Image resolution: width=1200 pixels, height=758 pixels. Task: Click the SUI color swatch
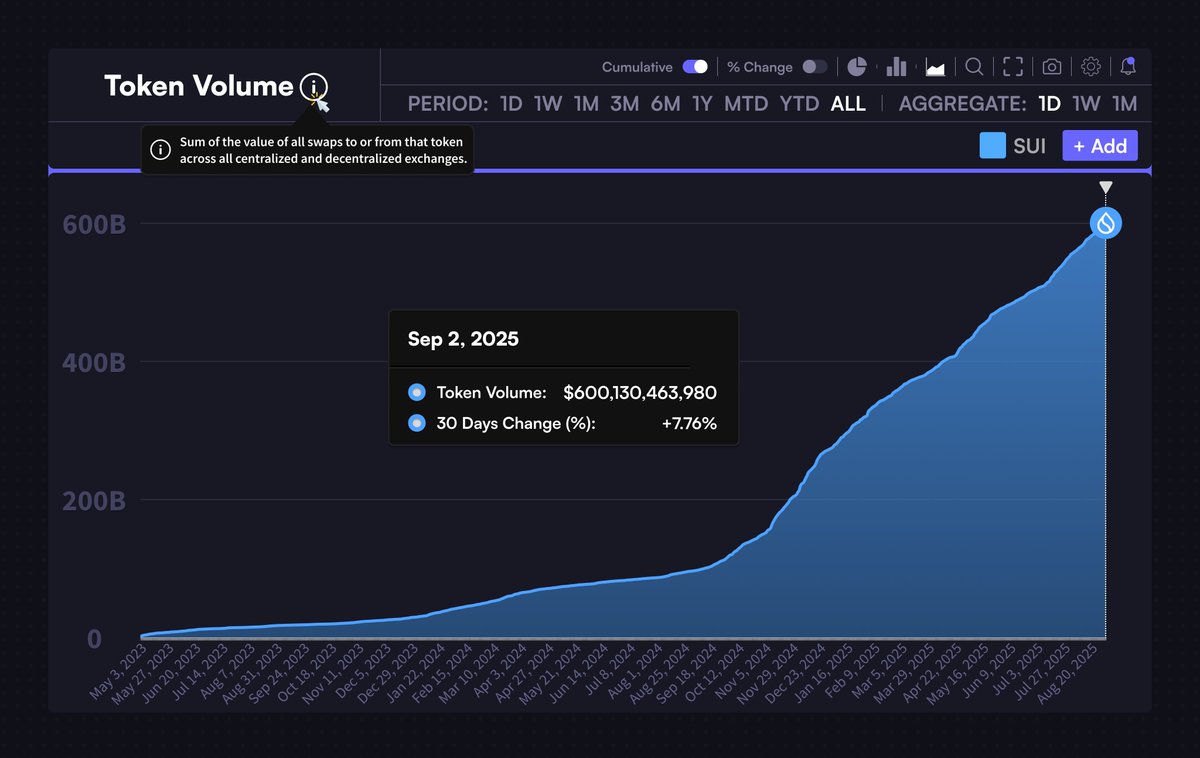point(991,146)
